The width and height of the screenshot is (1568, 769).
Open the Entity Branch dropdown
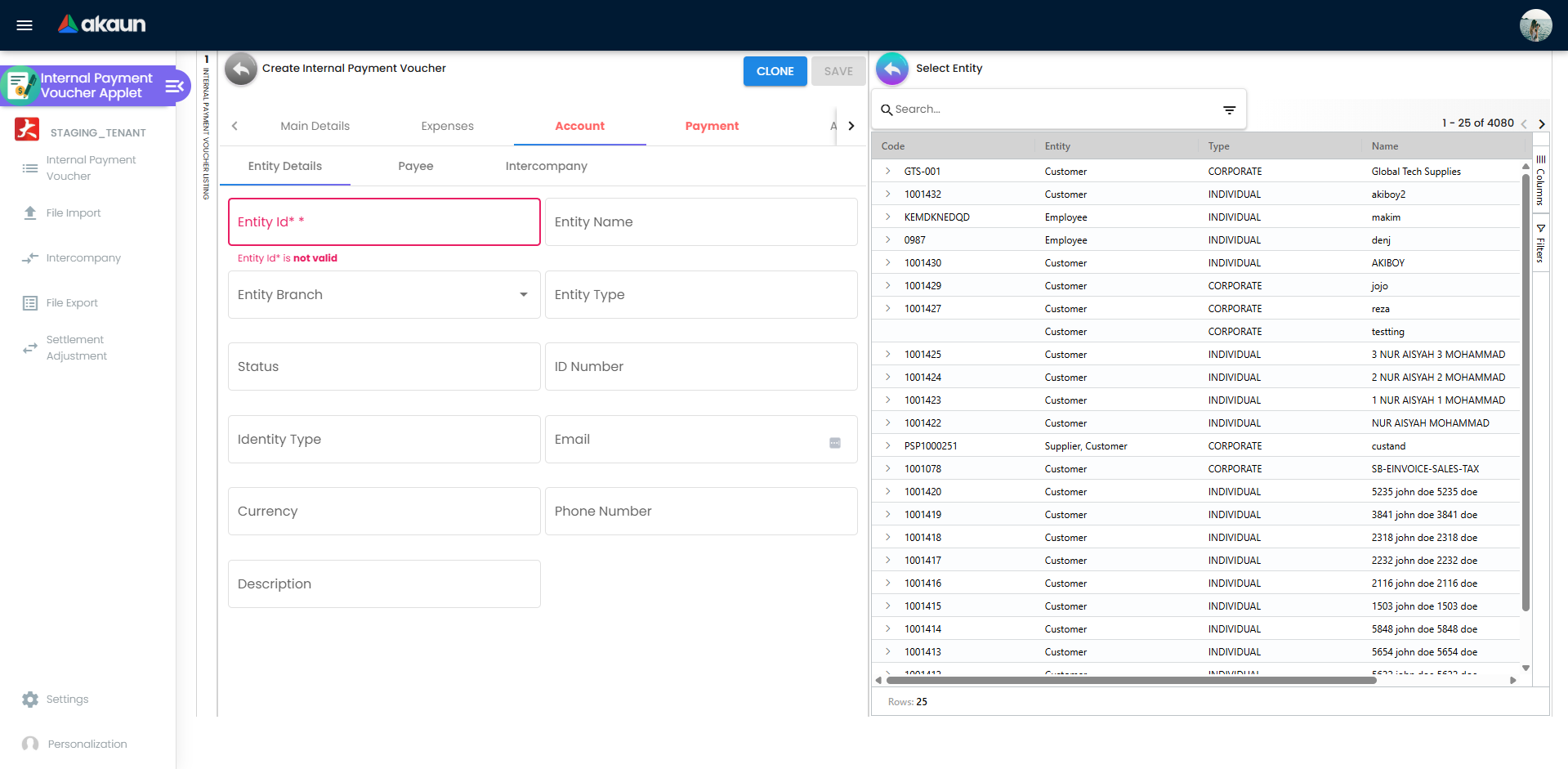point(523,294)
